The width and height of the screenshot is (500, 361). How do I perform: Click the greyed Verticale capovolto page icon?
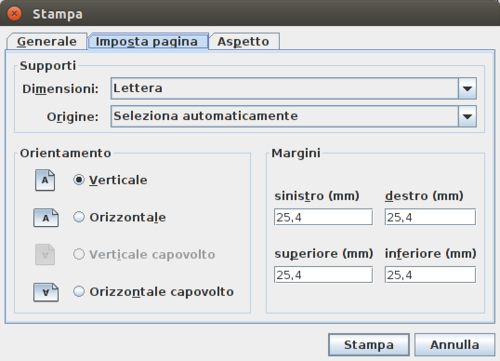(45, 255)
